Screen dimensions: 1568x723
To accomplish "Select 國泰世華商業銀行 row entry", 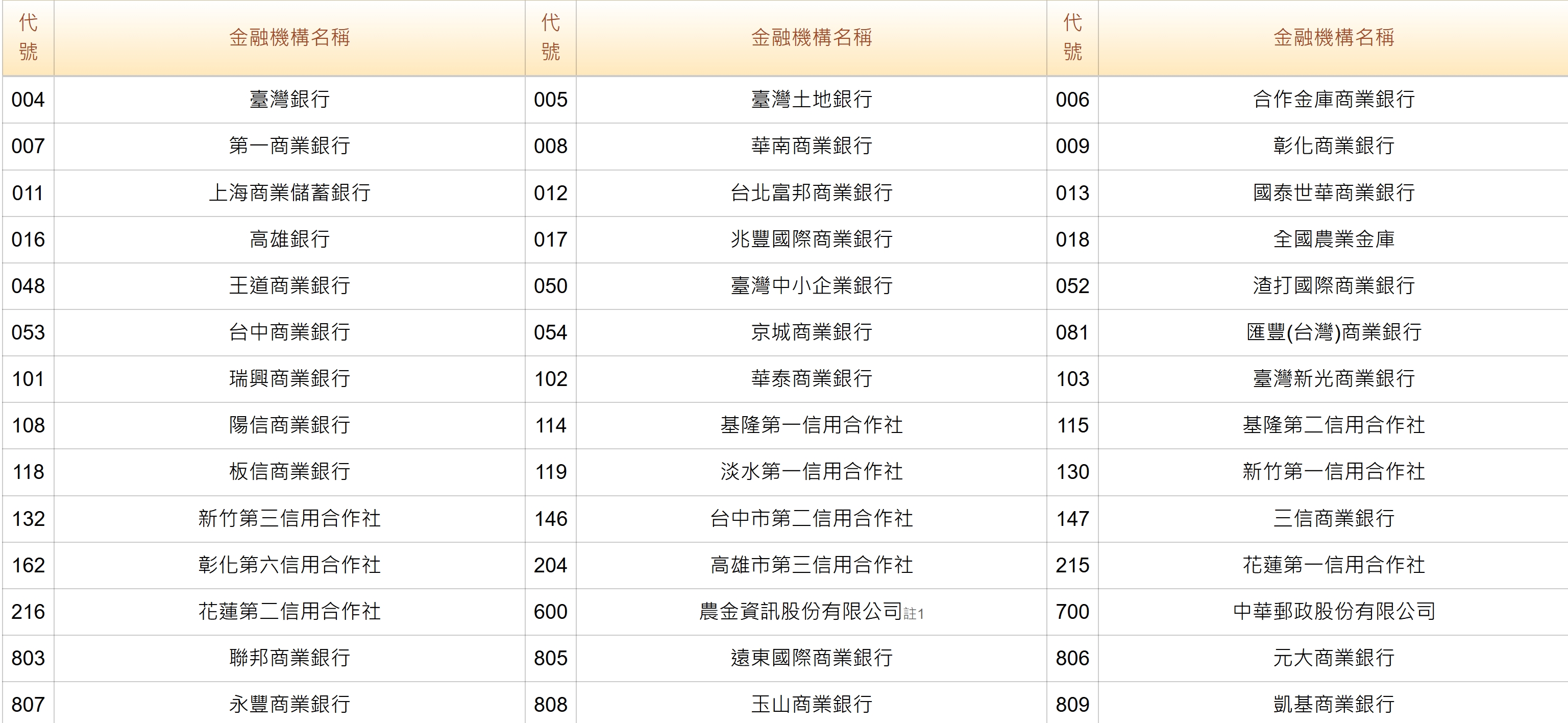I will (1333, 193).
